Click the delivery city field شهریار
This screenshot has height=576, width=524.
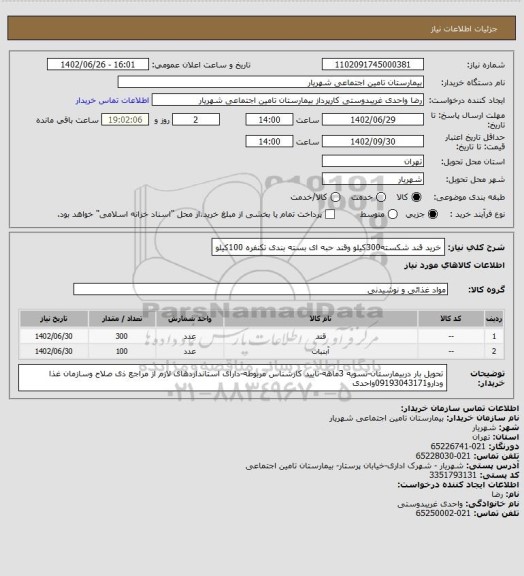coord(373,179)
